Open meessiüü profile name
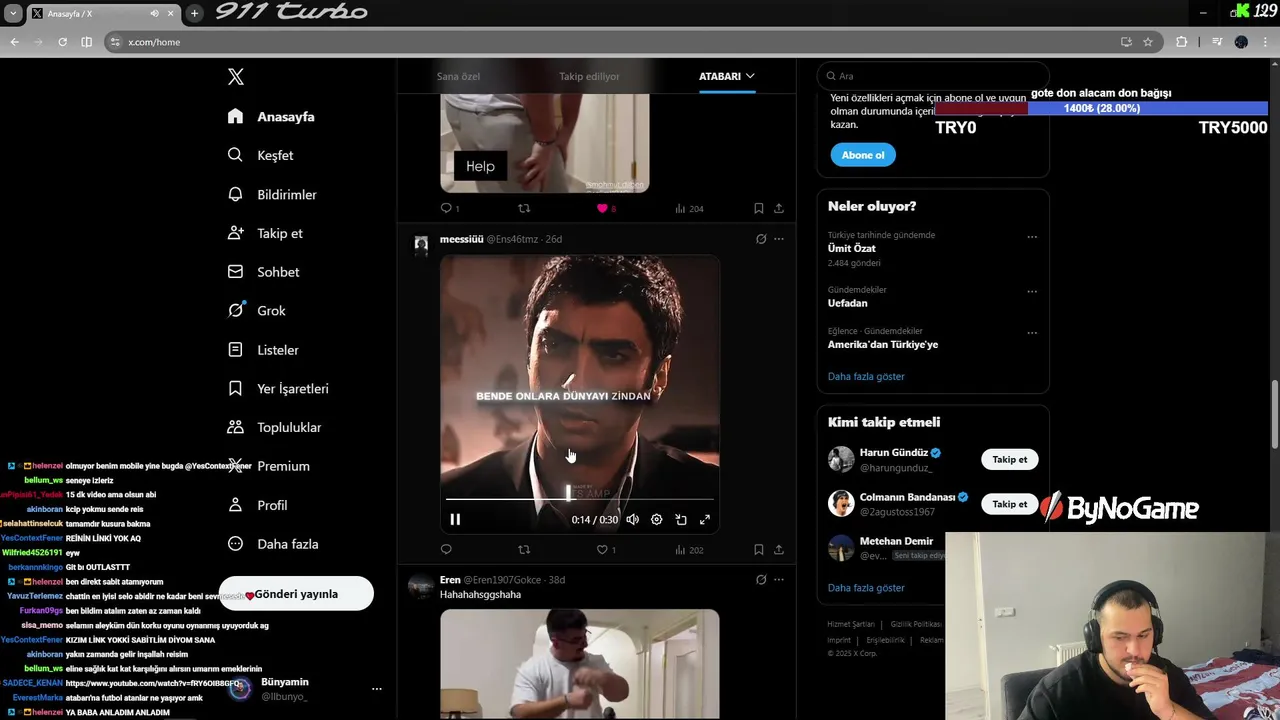1280x720 pixels. coord(461,239)
